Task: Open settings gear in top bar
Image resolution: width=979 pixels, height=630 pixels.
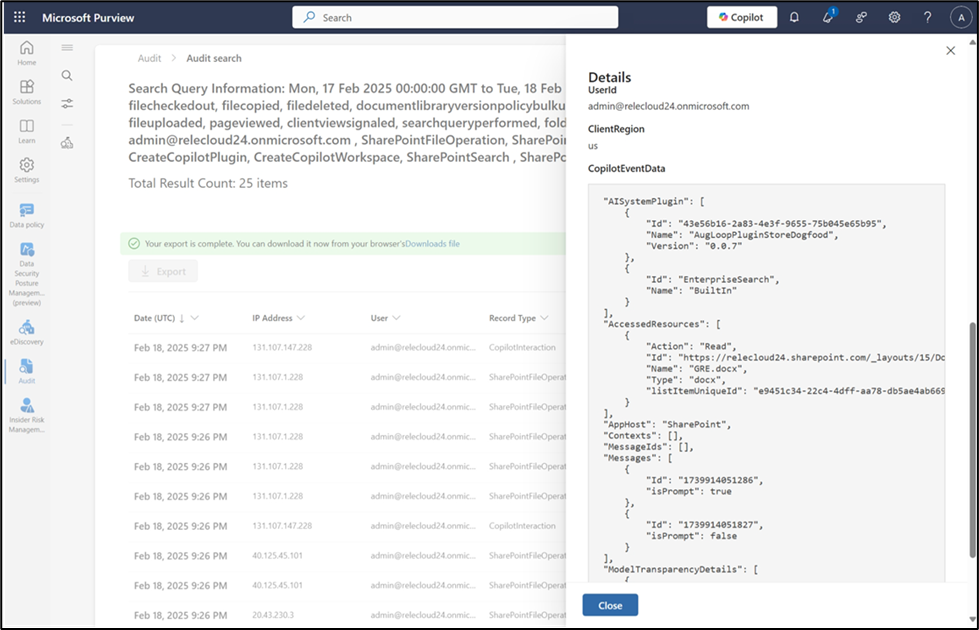Action: pos(894,17)
